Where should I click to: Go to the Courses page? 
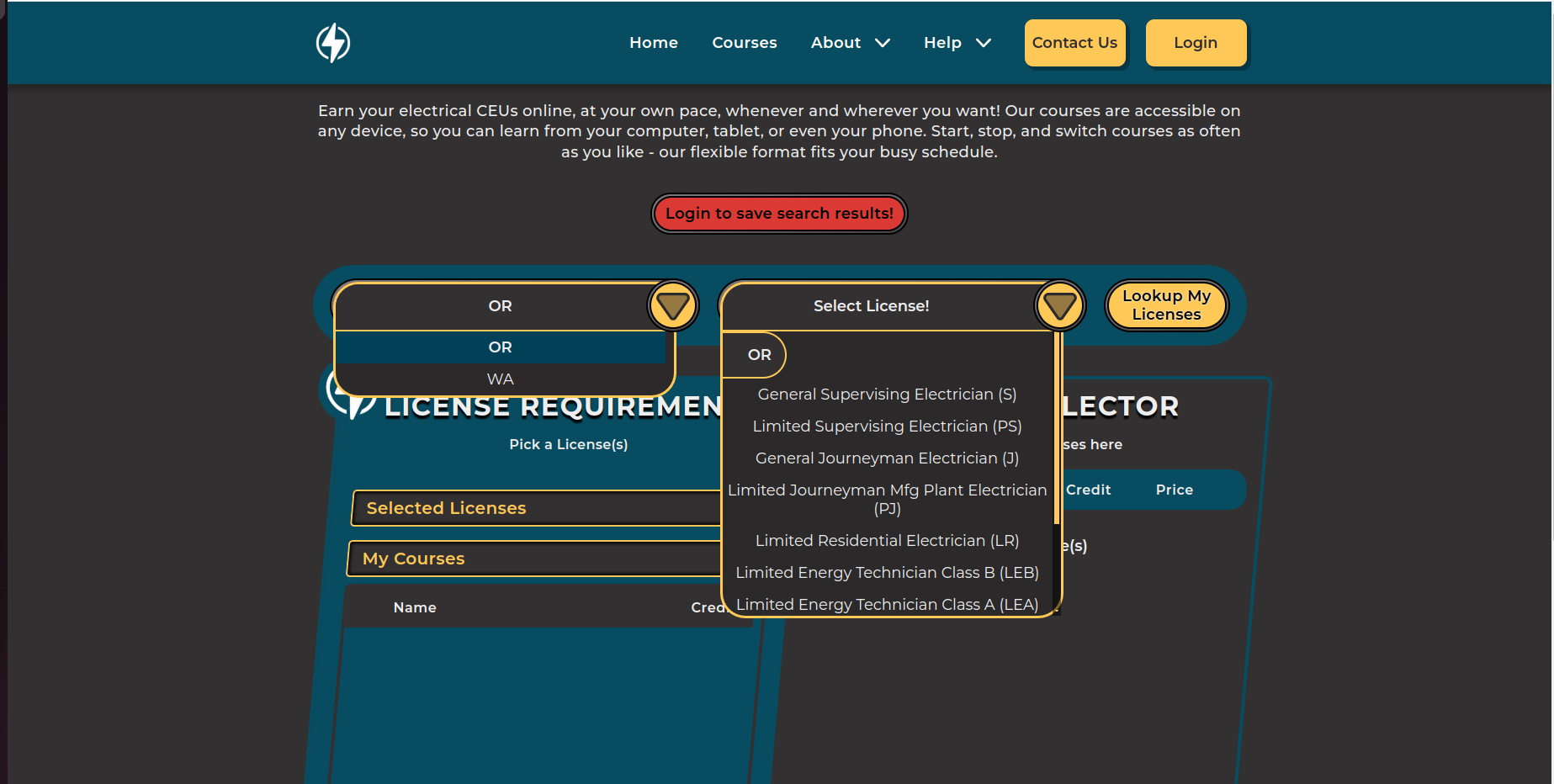[744, 43]
